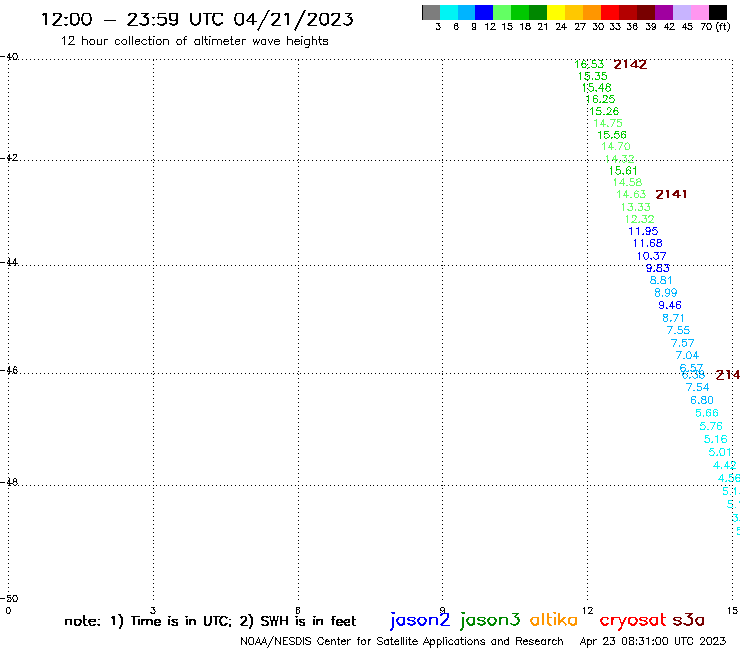Click the wave height value 16.53
Viewport: 740px width, 650px height.
tap(589, 64)
